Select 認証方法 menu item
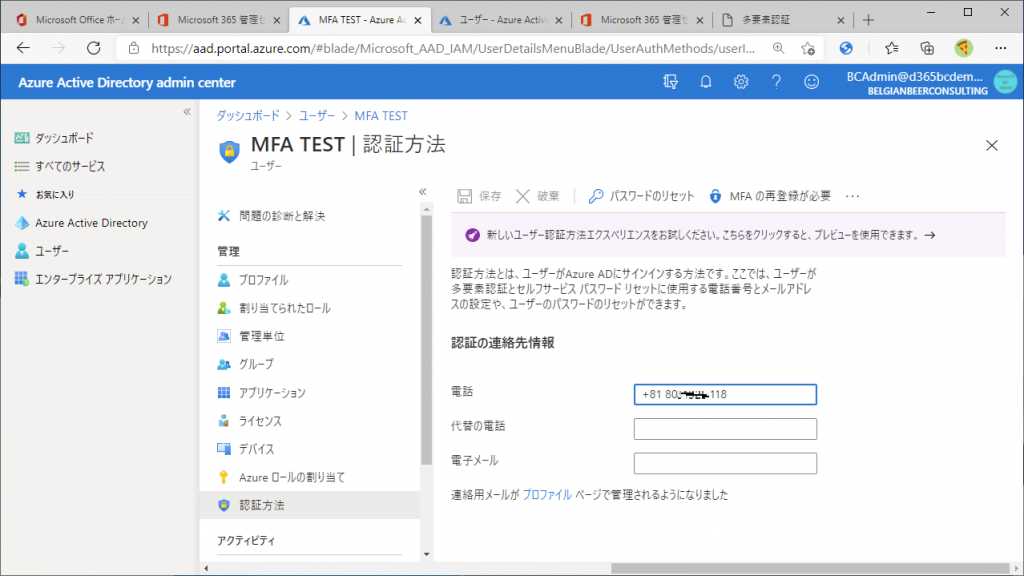Image resolution: width=1024 pixels, height=576 pixels. 310,505
